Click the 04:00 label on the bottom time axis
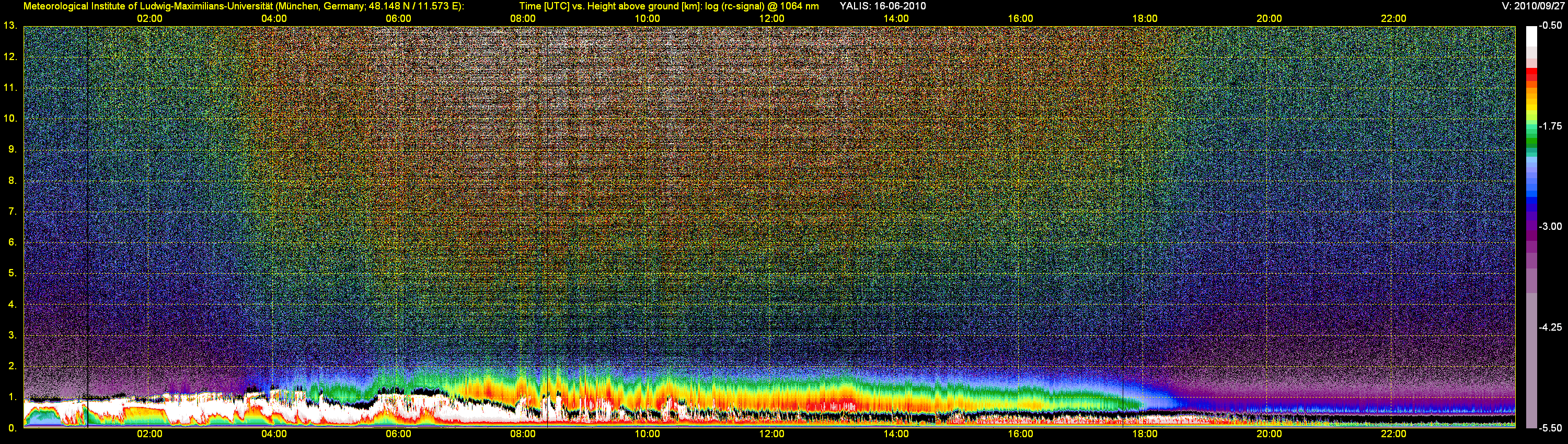The width and height of the screenshot is (1568, 444). pyautogui.click(x=274, y=434)
